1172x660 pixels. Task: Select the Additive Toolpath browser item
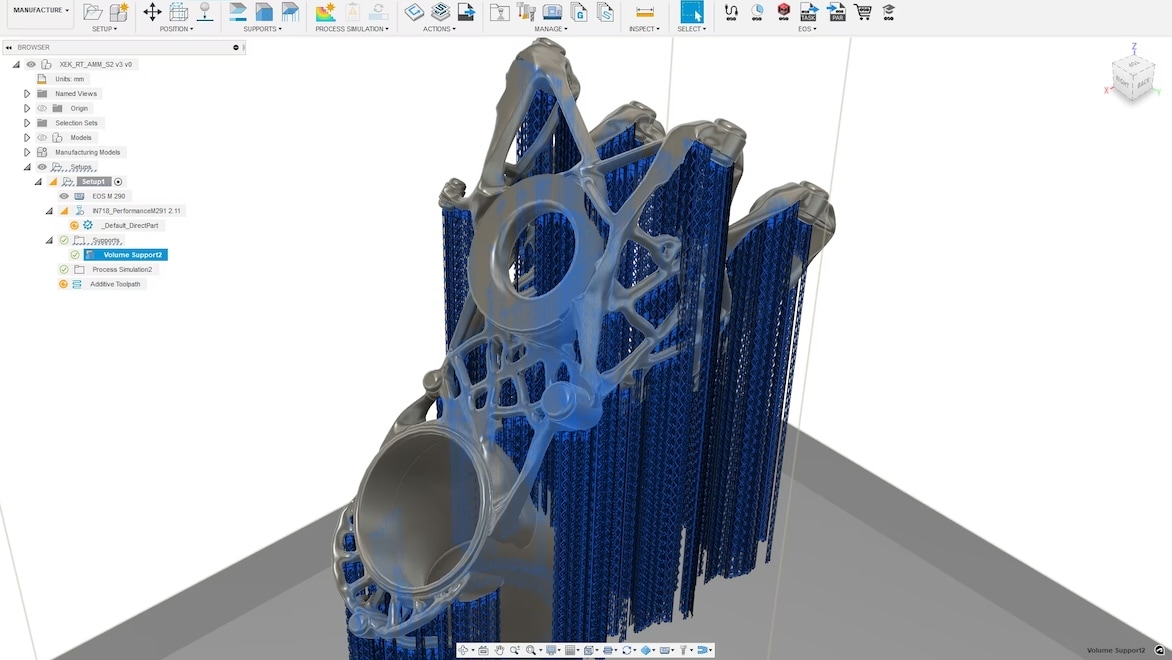114,284
